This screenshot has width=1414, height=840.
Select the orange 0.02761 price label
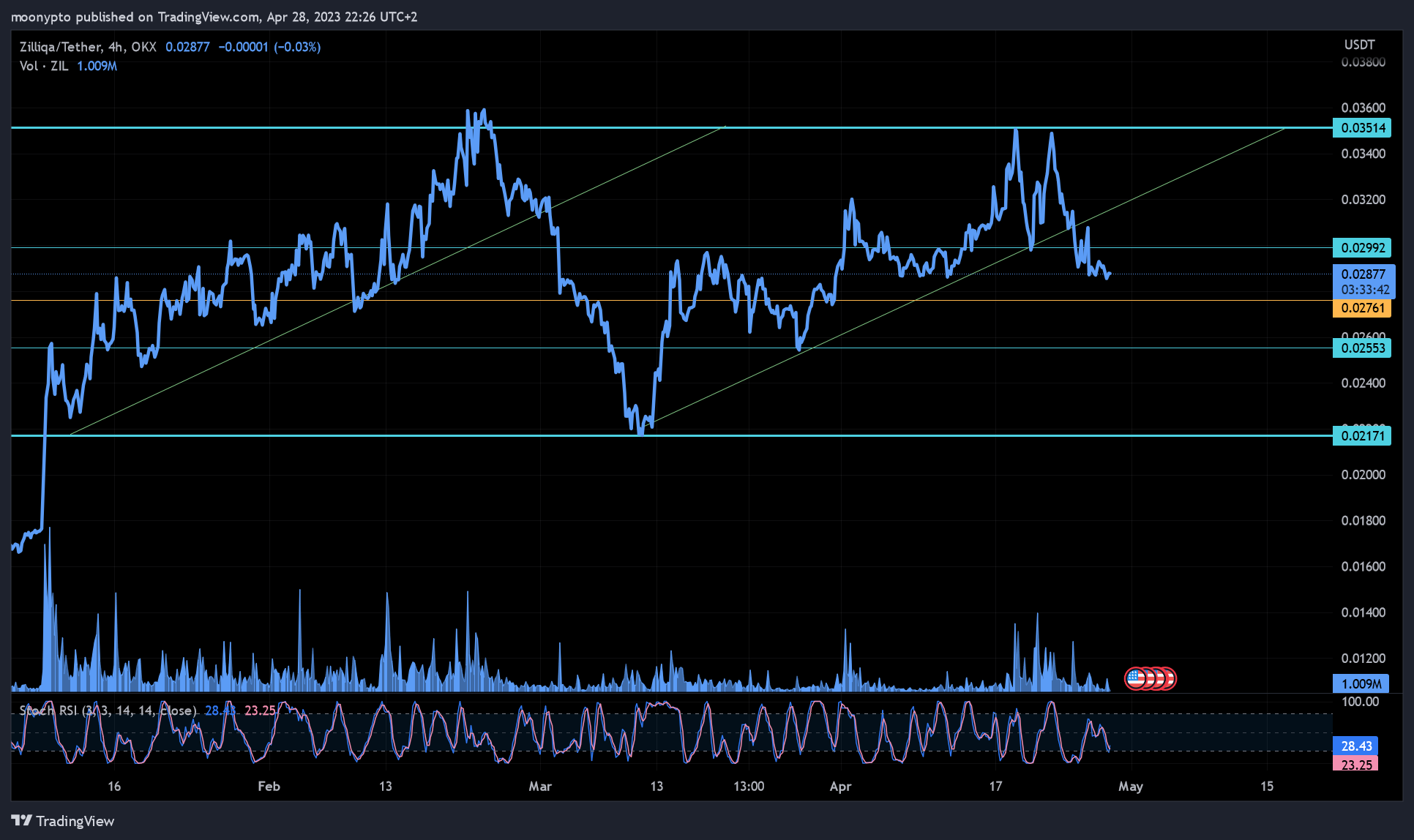(1362, 308)
